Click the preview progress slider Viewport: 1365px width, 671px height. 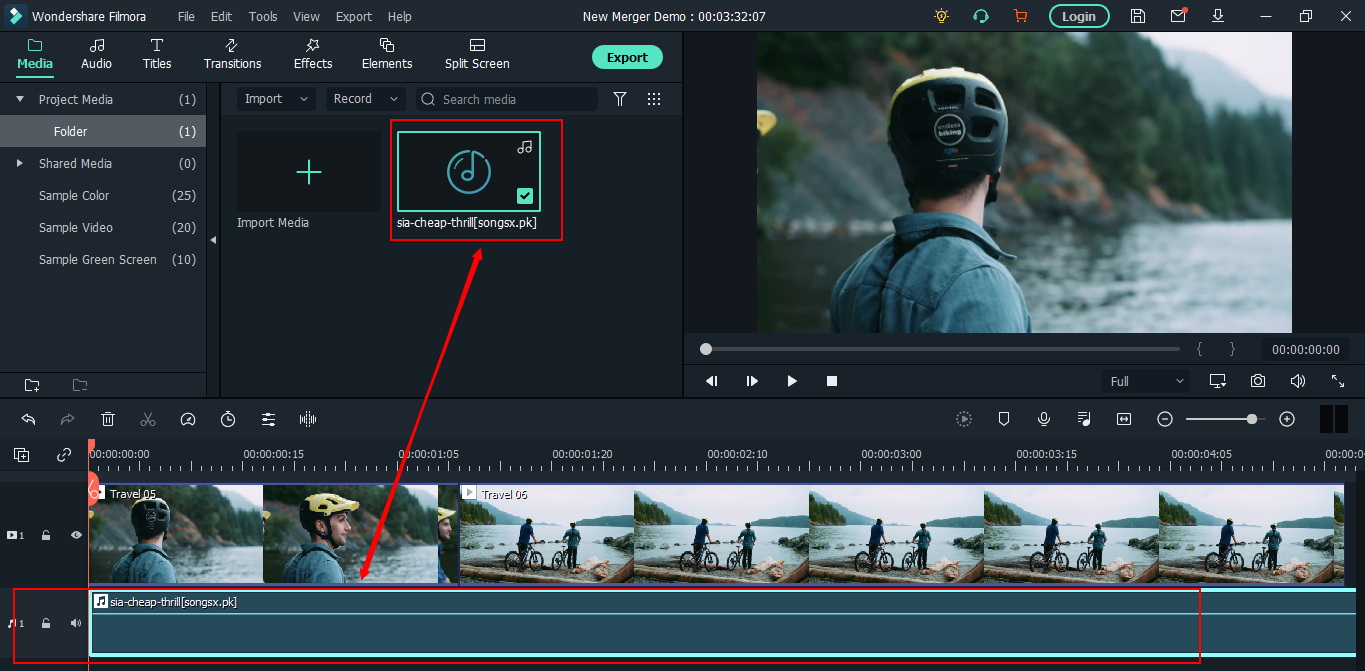pyautogui.click(x=942, y=349)
